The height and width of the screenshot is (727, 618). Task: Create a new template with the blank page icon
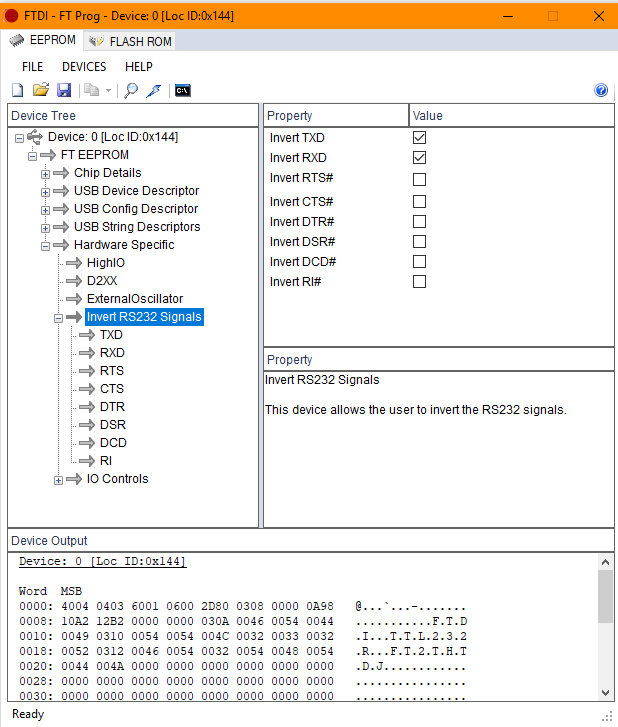pos(18,90)
